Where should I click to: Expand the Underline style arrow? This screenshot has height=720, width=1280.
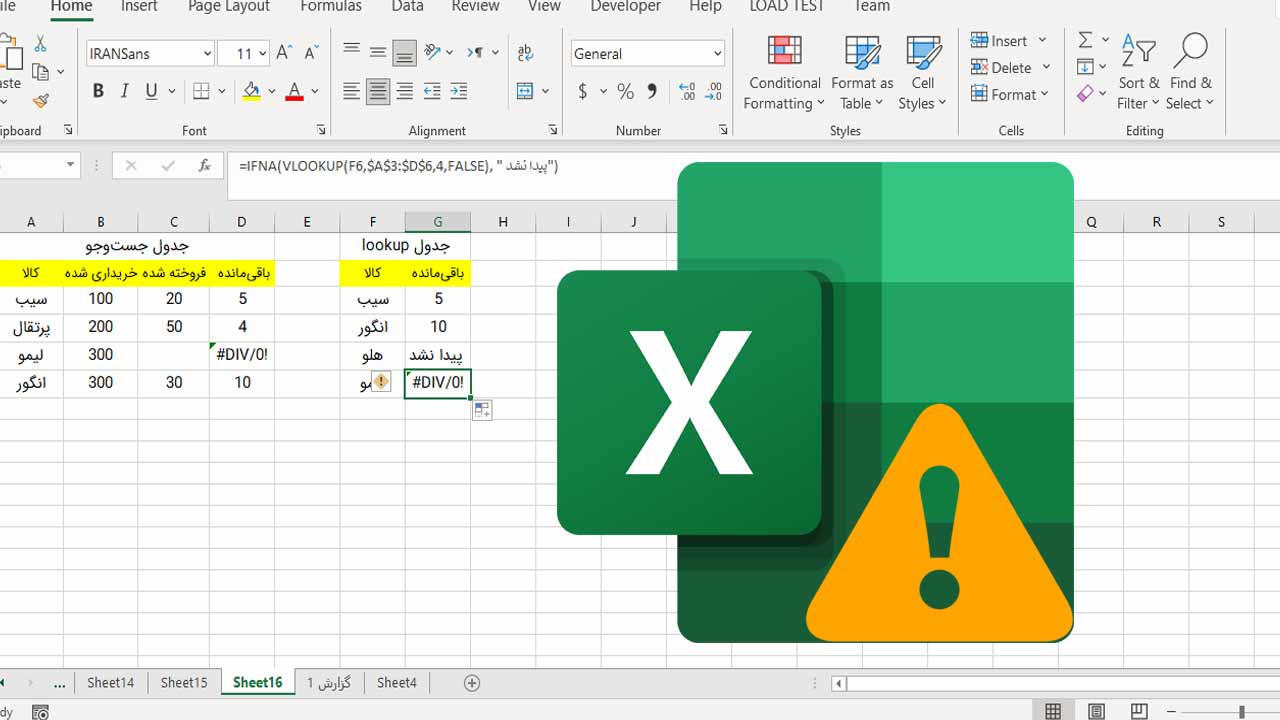(171, 91)
